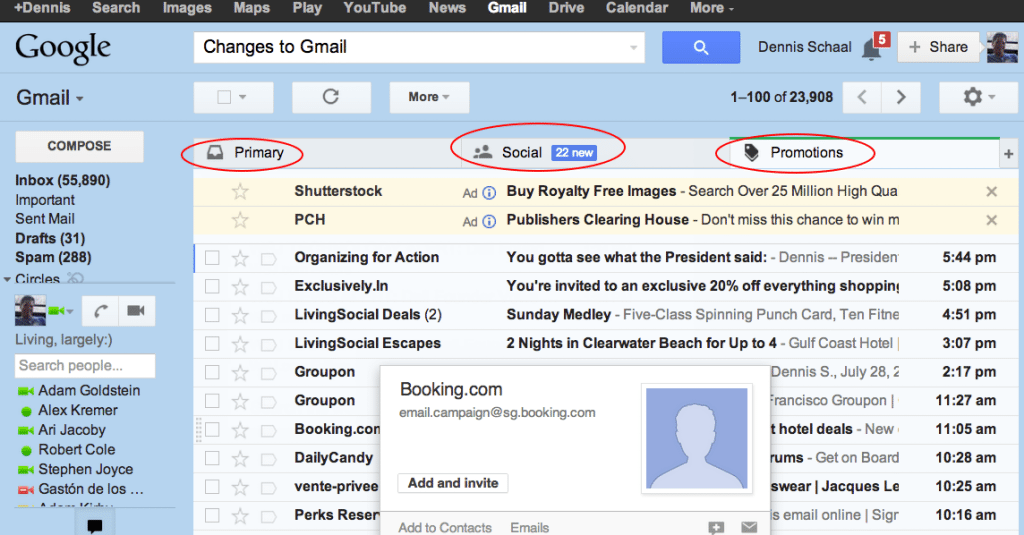Select the Organizing for Action checkbox
Image resolution: width=1024 pixels, height=535 pixels.
click(212, 258)
